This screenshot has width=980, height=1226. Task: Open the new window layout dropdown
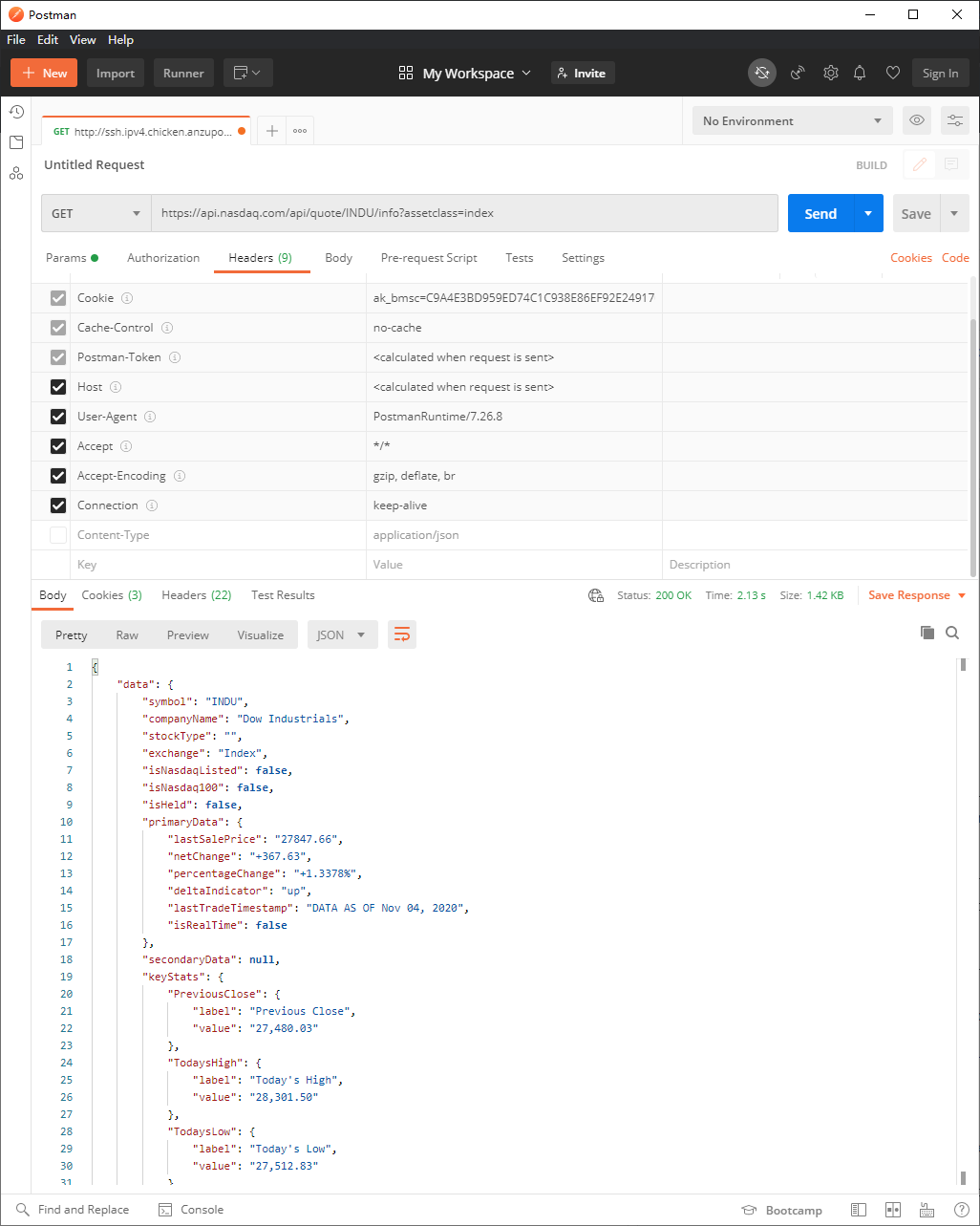(248, 73)
